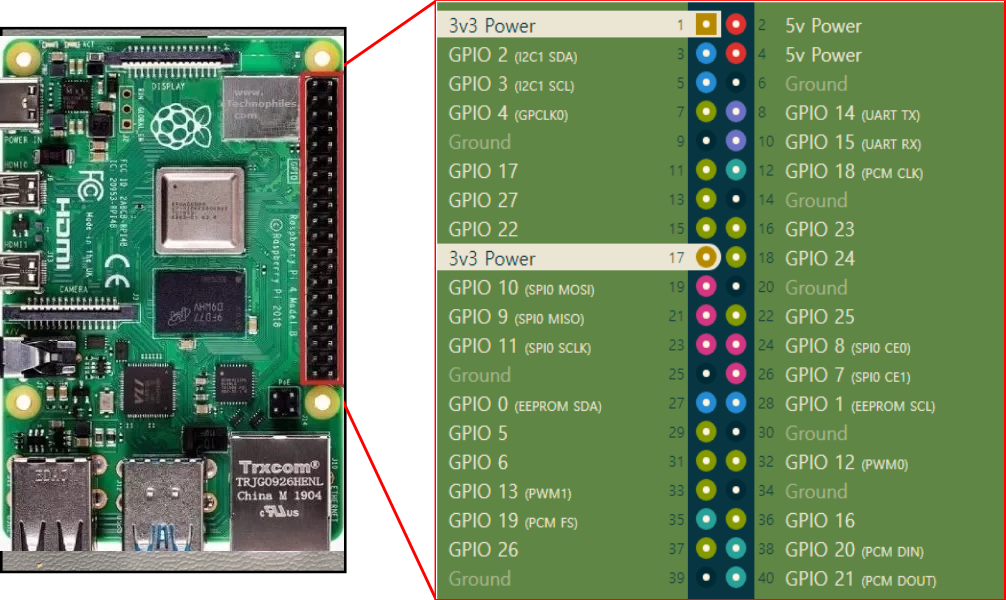Click the red pin 4 dot for 5v Power
The height and width of the screenshot is (600, 1006).
[x=736, y=54]
